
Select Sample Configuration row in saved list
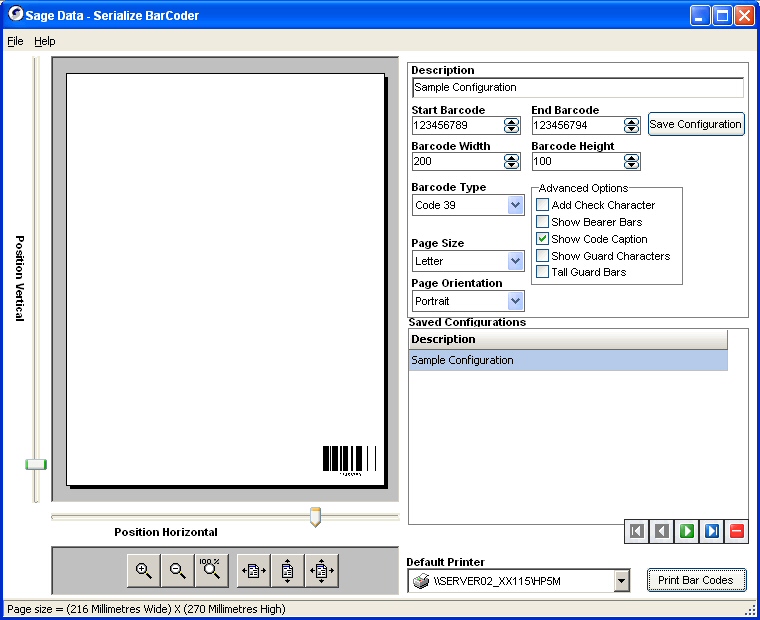pos(568,360)
